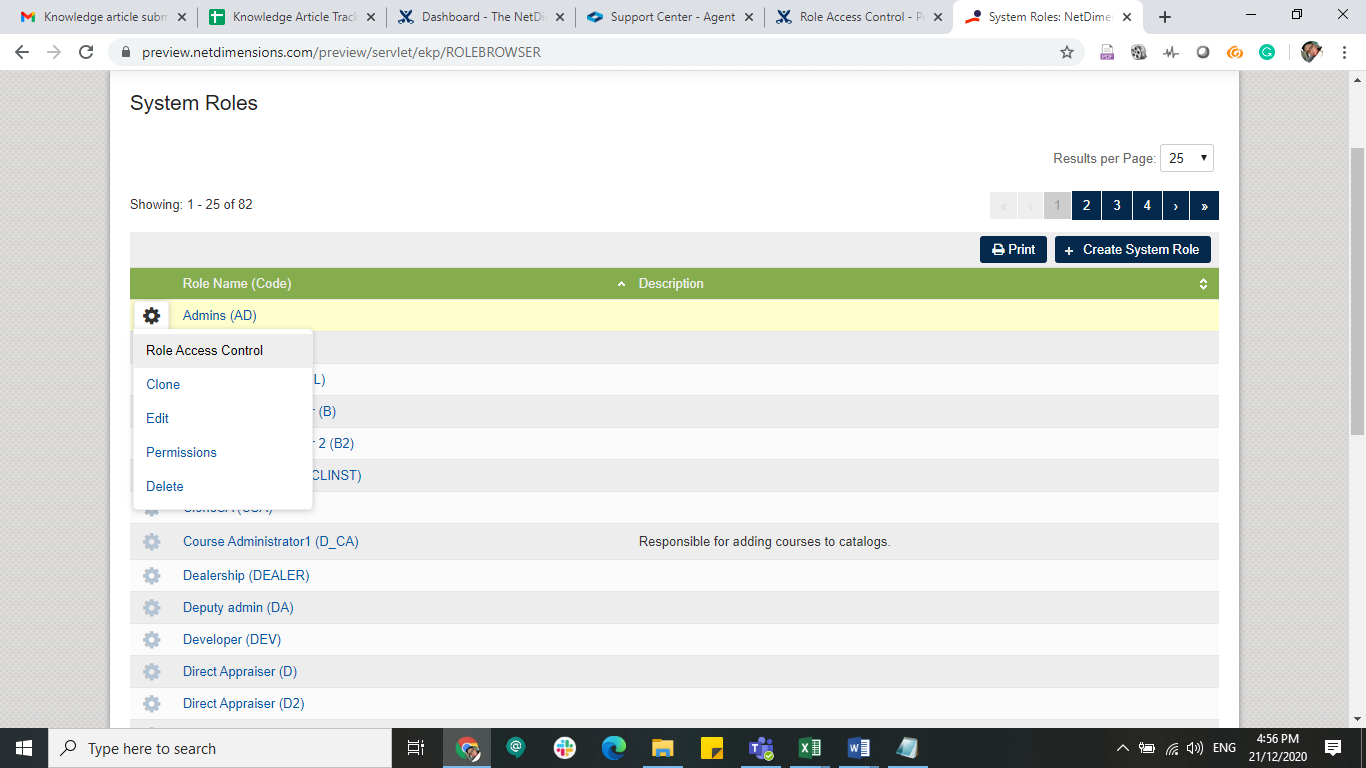The height and width of the screenshot is (768, 1366).
Task: Open the Dealership (DEALER) role link
Action: tap(246, 576)
